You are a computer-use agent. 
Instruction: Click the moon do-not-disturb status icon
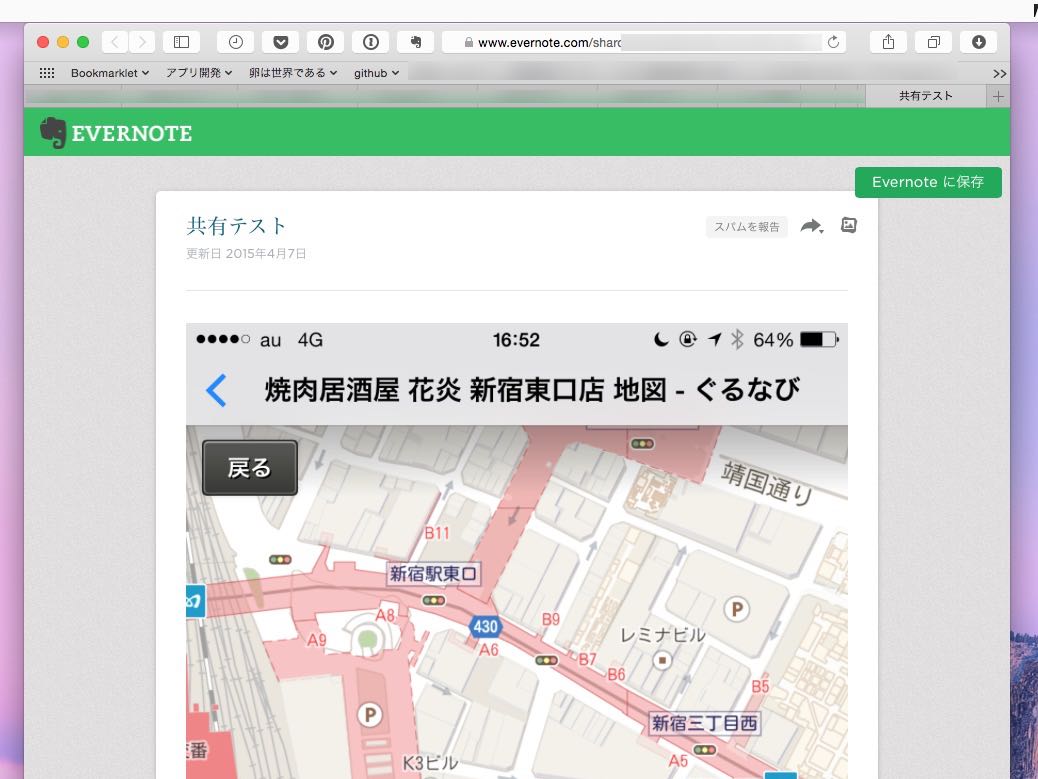(x=661, y=340)
